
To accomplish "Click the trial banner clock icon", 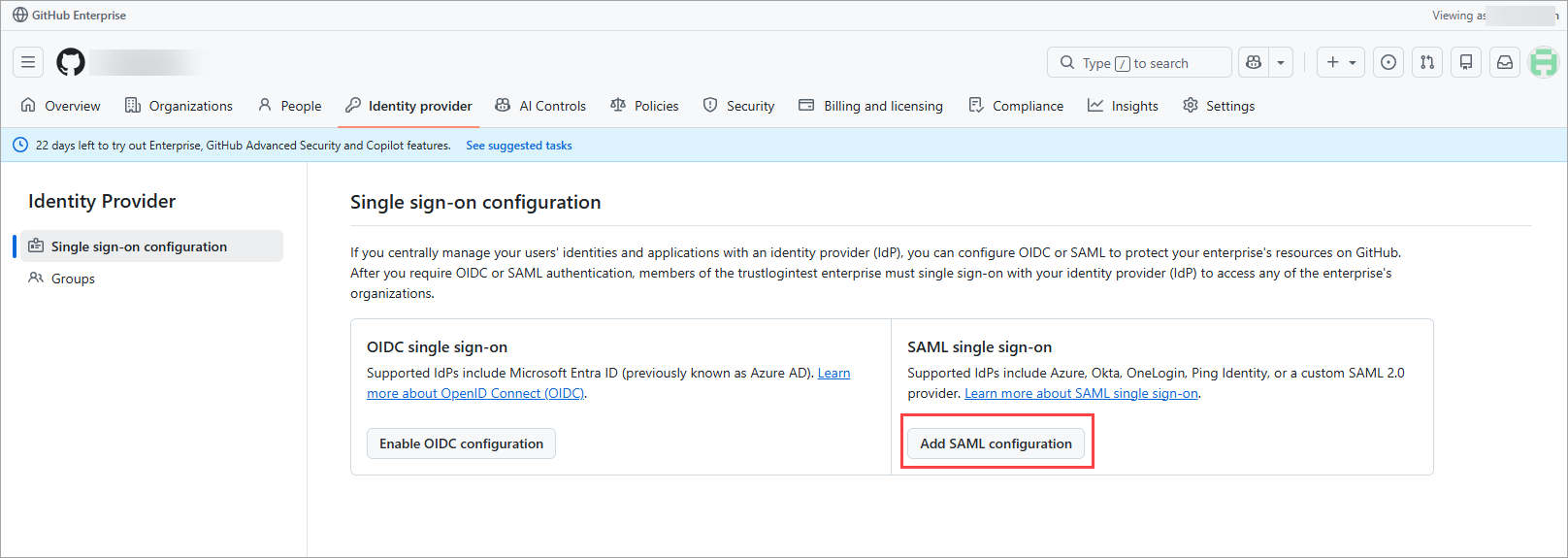I will 20,145.
